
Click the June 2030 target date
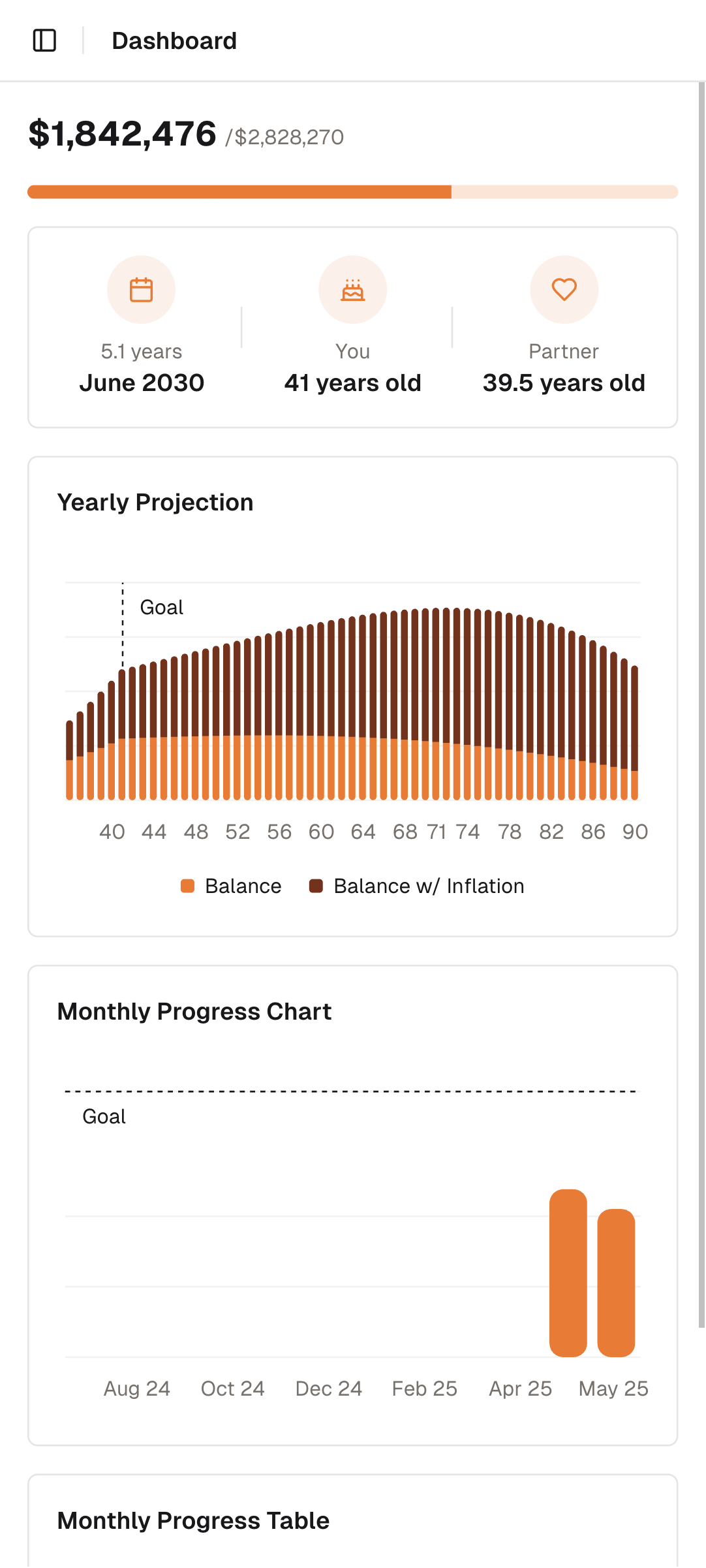click(x=142, y=383)
